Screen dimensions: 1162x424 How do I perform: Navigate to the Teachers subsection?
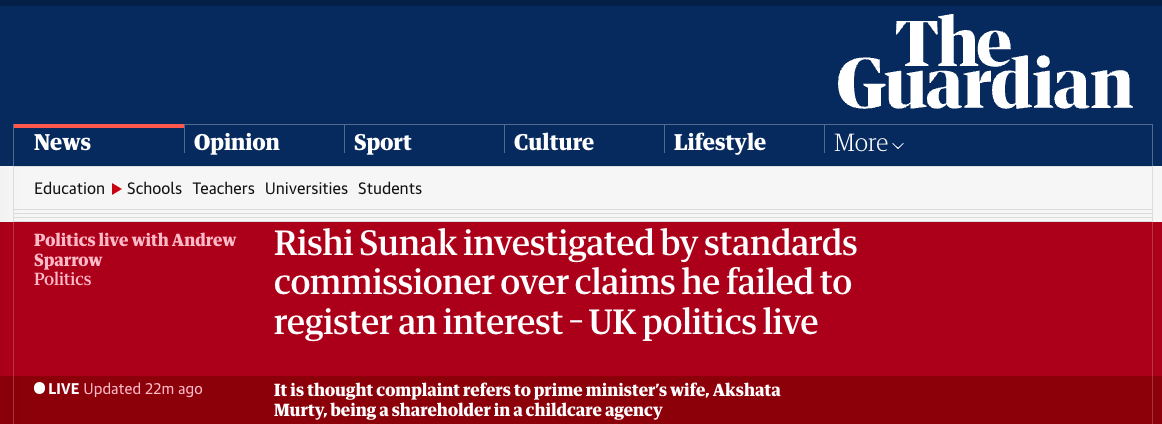(x=223, y=188)
